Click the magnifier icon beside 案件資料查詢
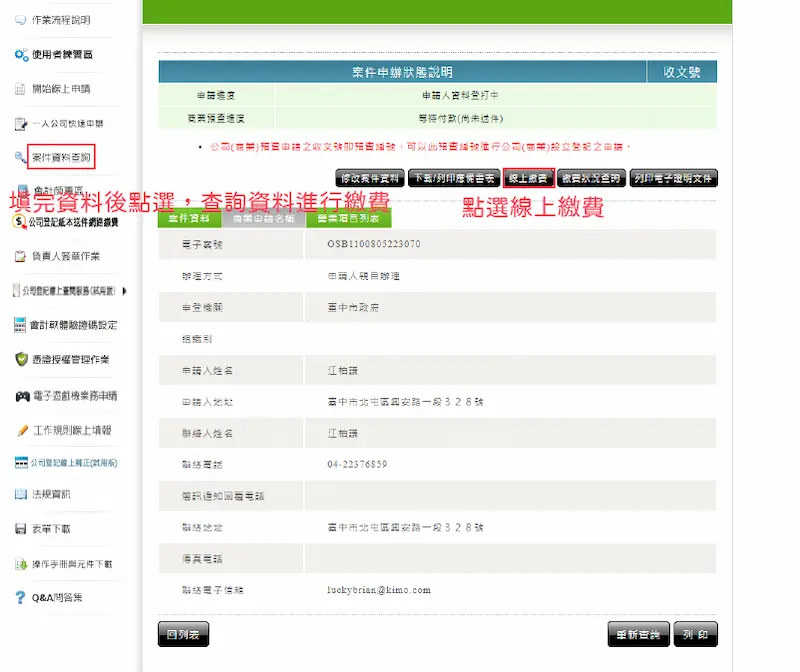800x672 pixels. point(21,158)
